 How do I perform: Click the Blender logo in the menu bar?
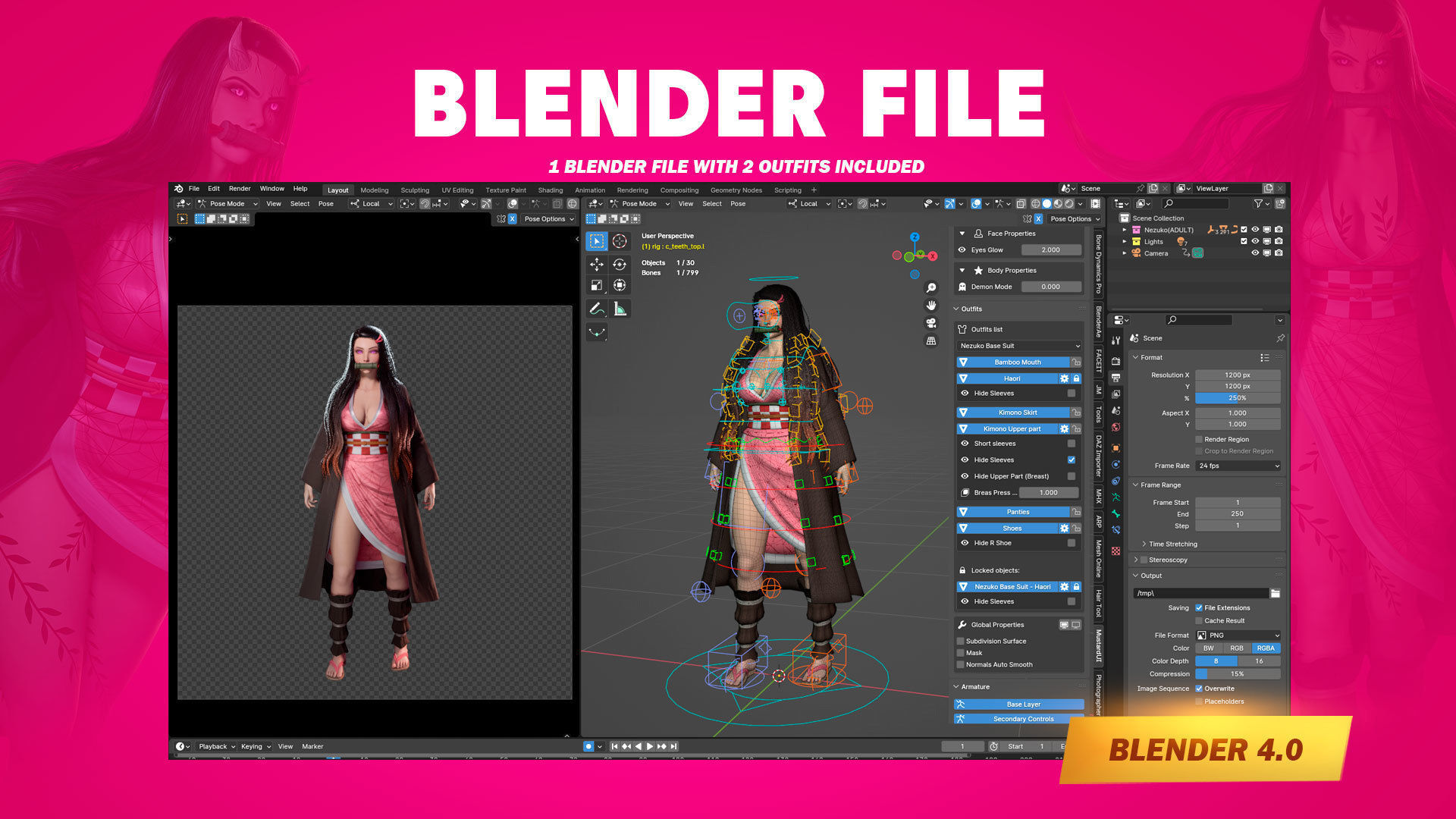pos(179,189)
